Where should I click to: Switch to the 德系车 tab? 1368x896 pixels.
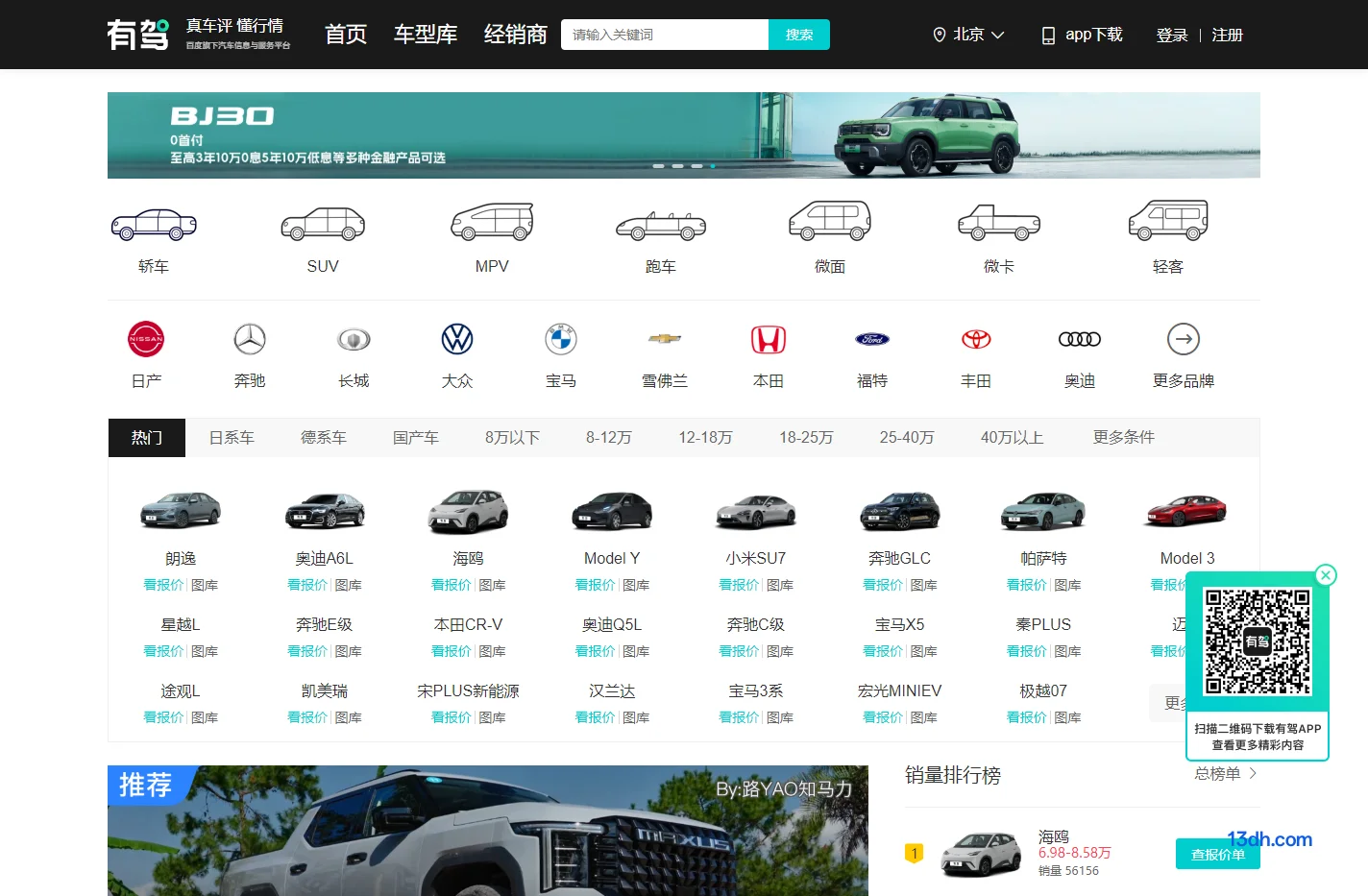pos(324,437)
